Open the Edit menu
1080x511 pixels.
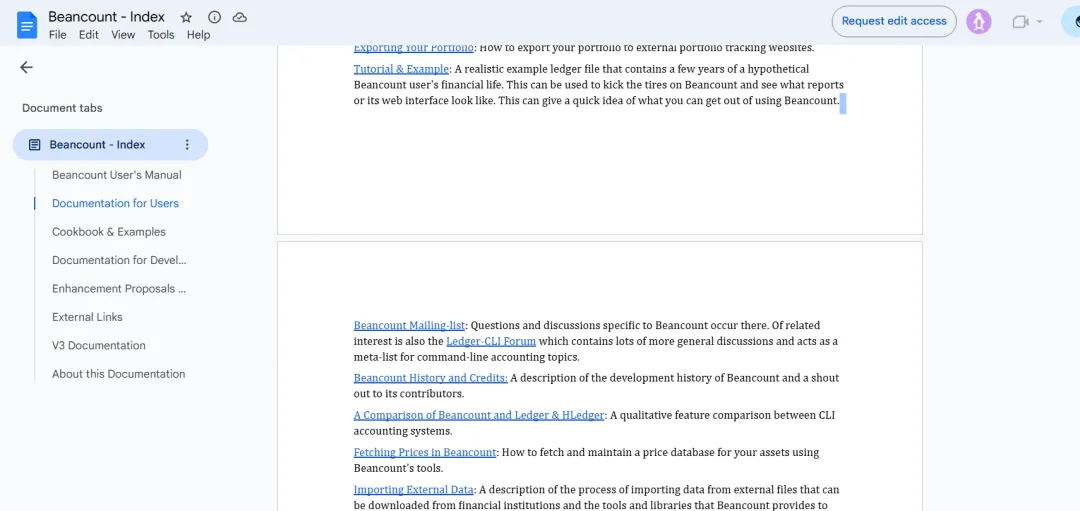pyautogui.click(x=88, y=34)
